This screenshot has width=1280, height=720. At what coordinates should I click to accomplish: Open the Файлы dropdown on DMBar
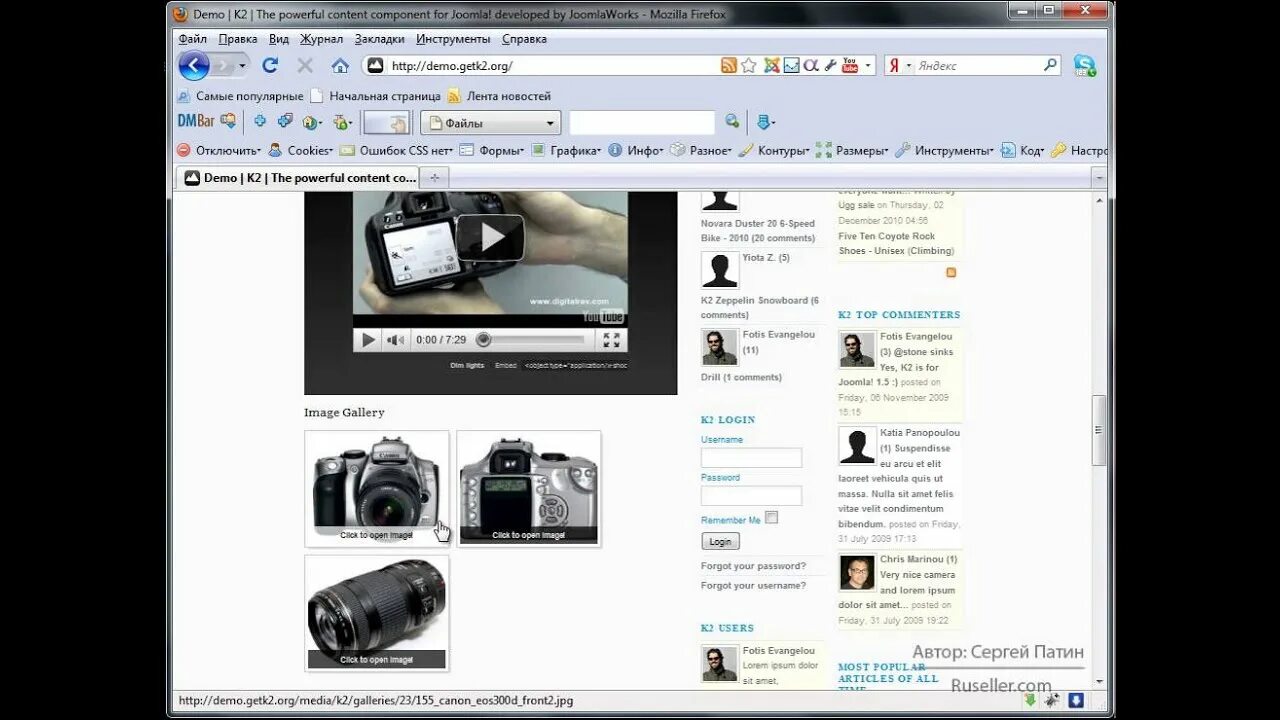click(x=490, y=123)
